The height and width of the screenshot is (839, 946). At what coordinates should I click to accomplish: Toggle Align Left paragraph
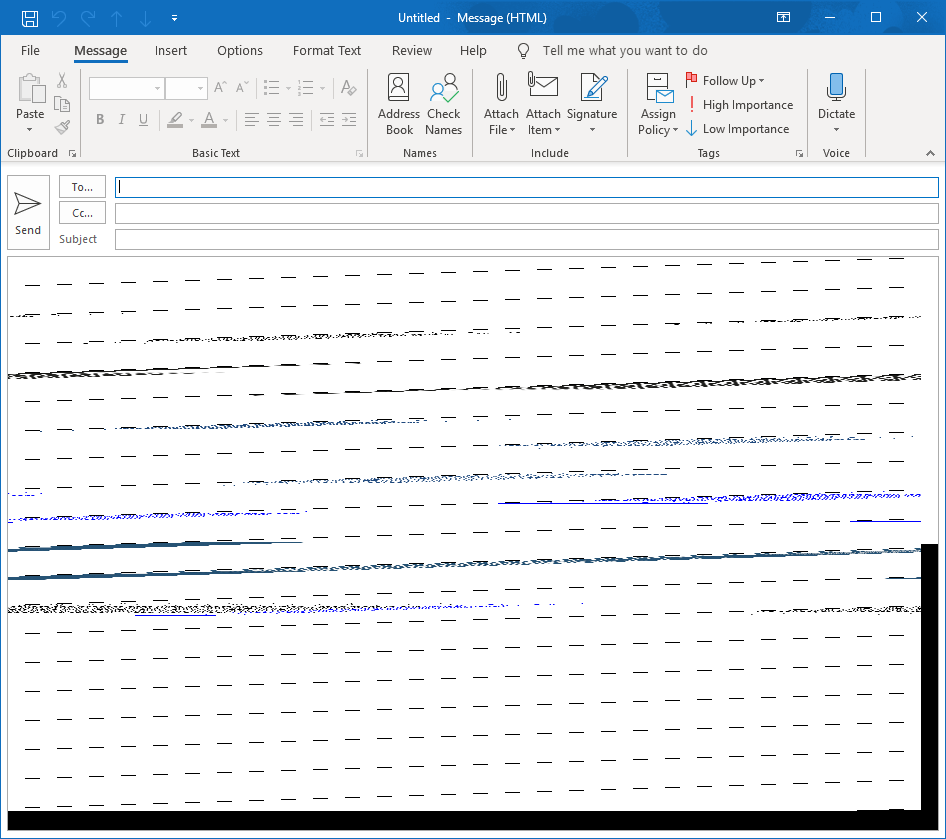click(252, 119)
